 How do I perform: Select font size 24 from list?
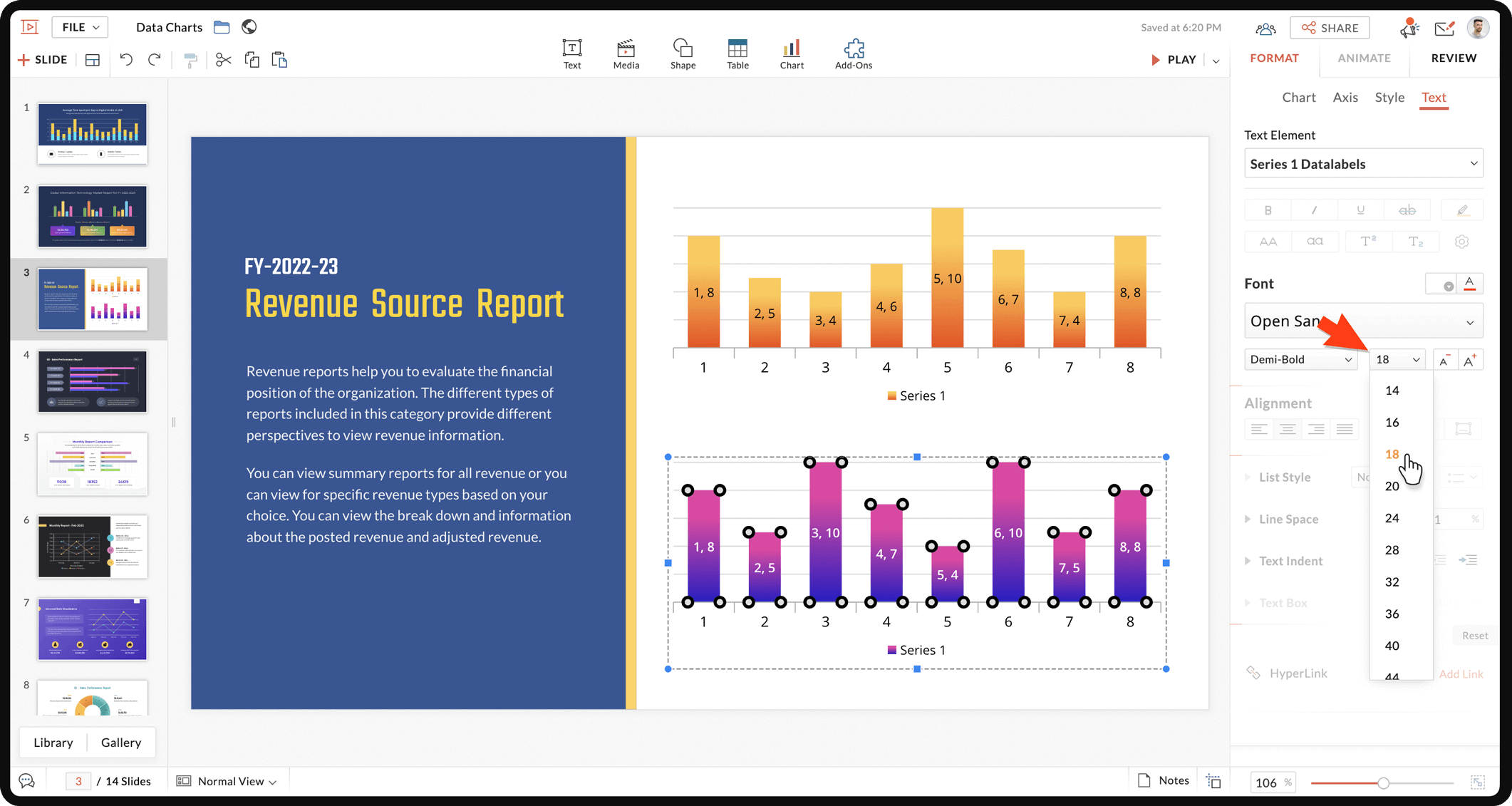point(1392,518)
